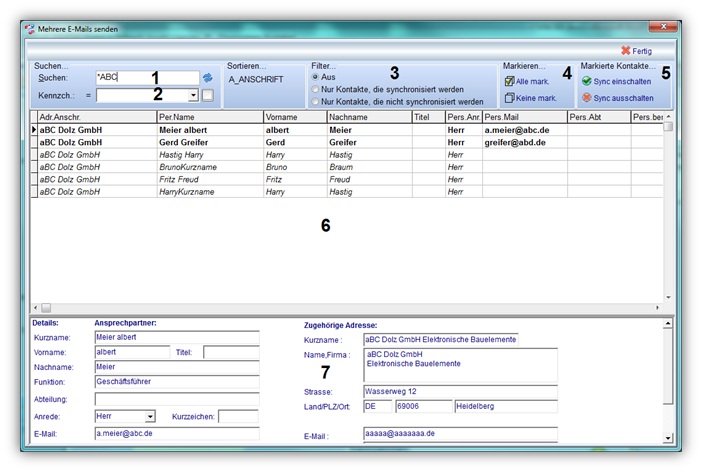Click the Land field DE
Screen dimensions: 702x472
pyautogui.click(x=377, y=406)
